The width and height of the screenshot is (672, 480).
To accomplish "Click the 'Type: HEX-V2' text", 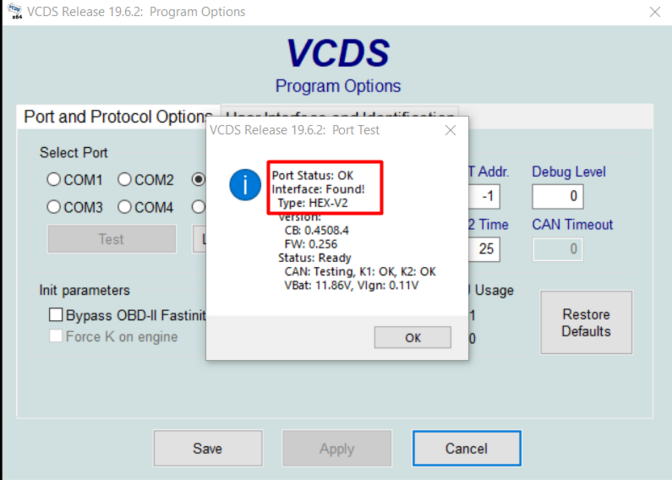I will point(312,203).
